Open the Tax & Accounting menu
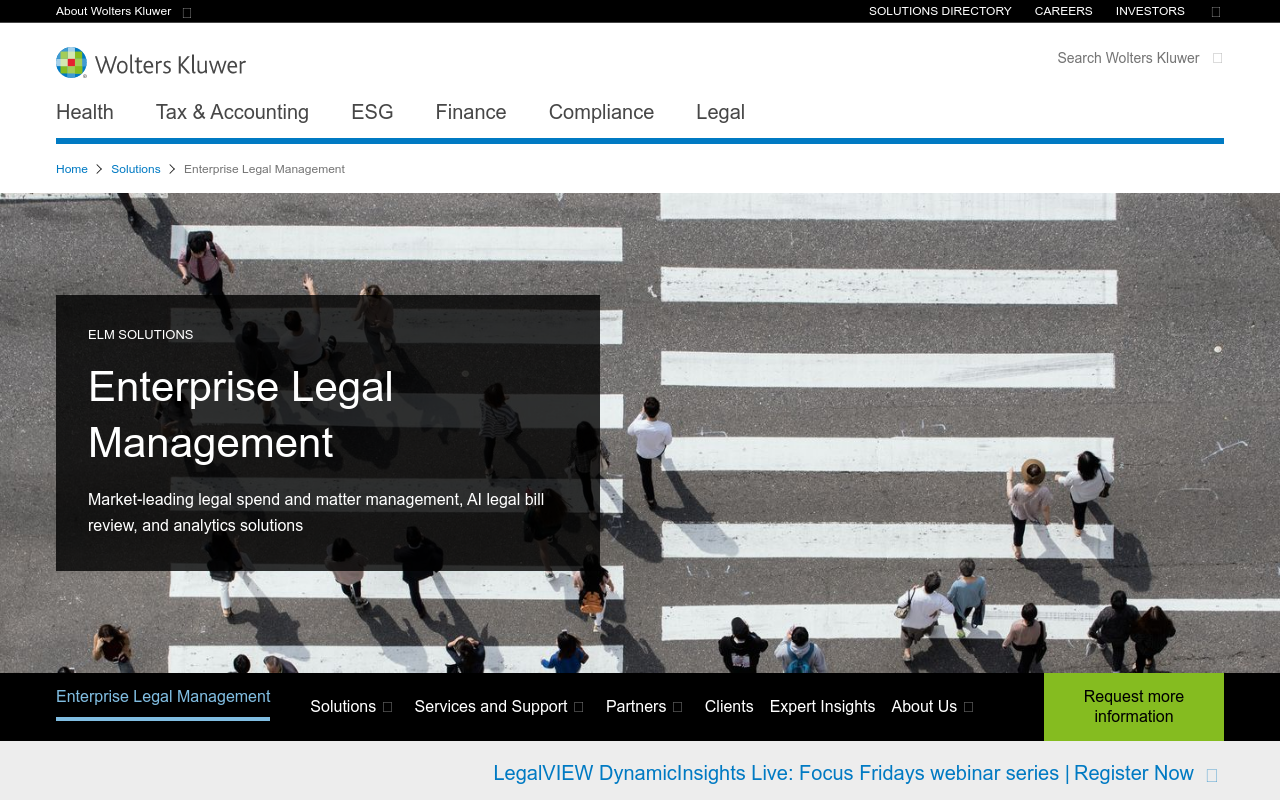This screenshot has height=800, width=1280. tap(232, 112)
